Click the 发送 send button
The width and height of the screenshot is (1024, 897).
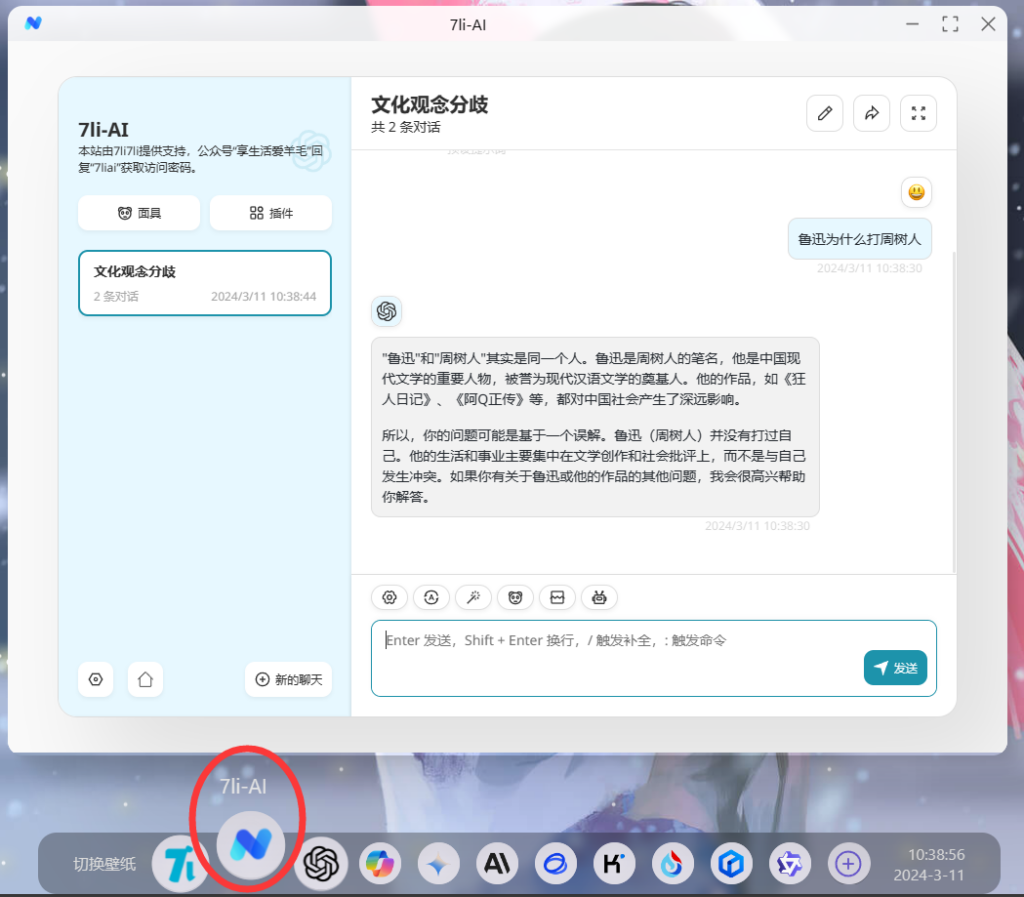pyautogui.click(x=895, y=668)
